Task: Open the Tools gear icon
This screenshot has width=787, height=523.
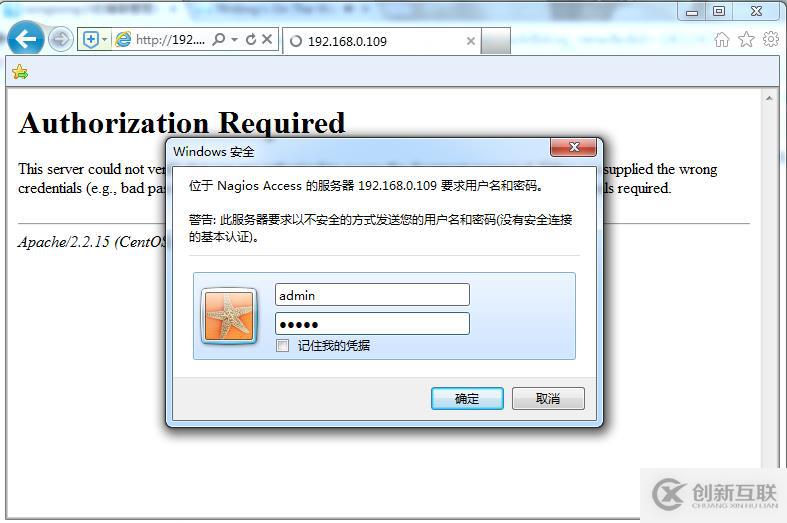Action: click(771, 39)
